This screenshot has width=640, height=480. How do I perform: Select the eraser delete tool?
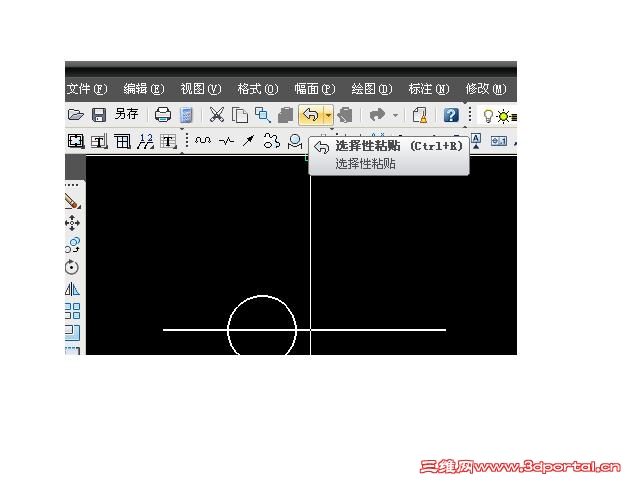click(73, 201)
